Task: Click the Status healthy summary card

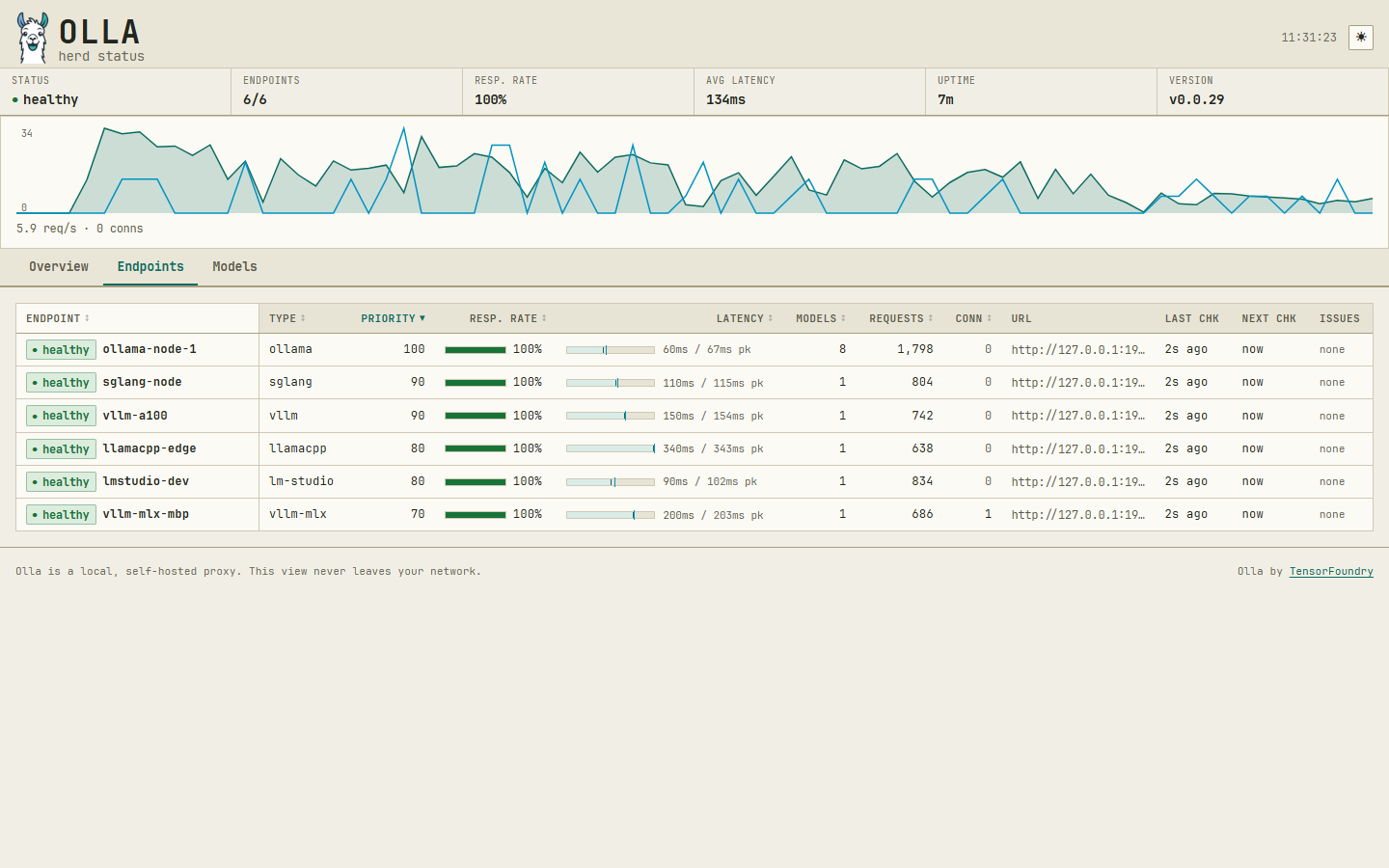Action: tap(116, 92)
